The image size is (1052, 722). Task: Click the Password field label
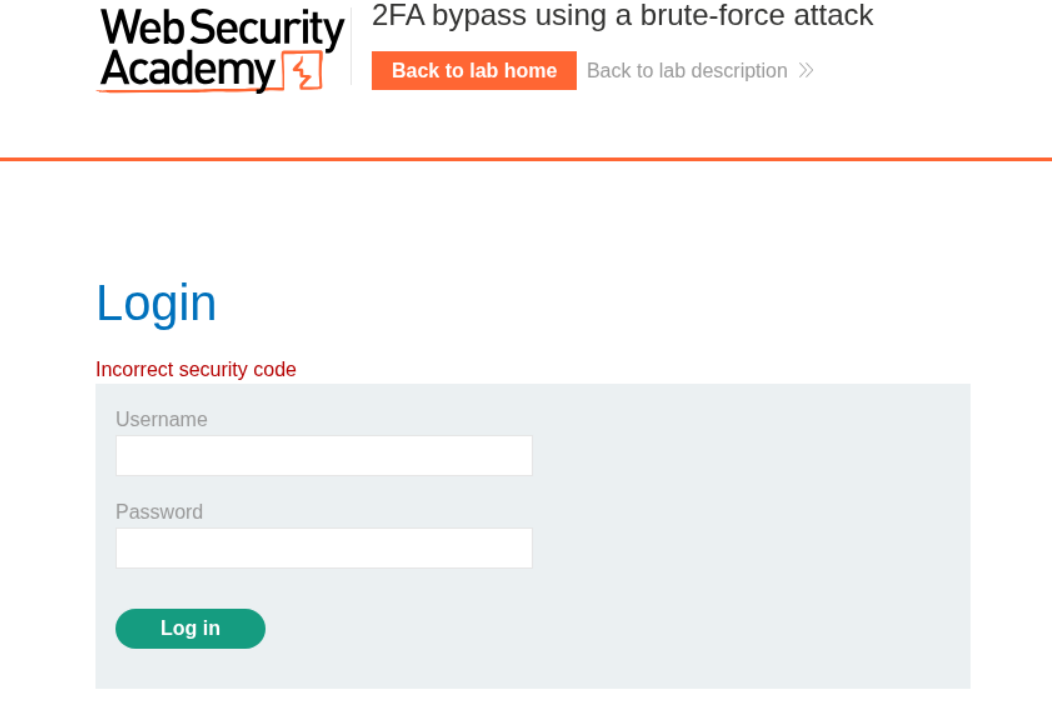pos(159,512)
